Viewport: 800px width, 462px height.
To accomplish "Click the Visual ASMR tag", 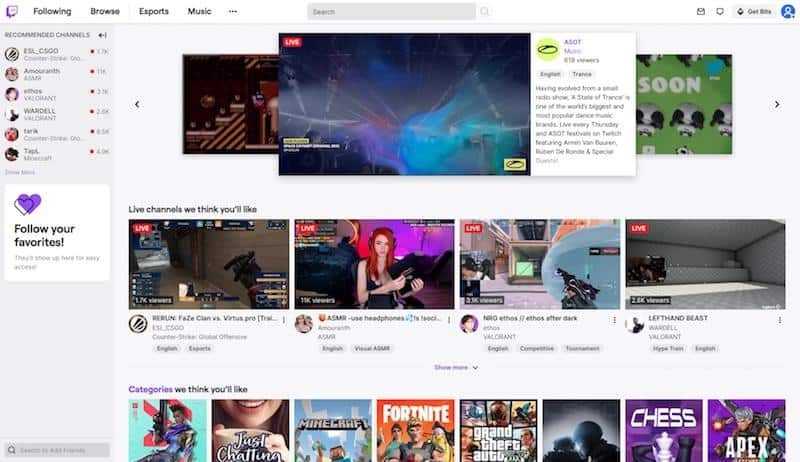I will click(x=372, y=349).
